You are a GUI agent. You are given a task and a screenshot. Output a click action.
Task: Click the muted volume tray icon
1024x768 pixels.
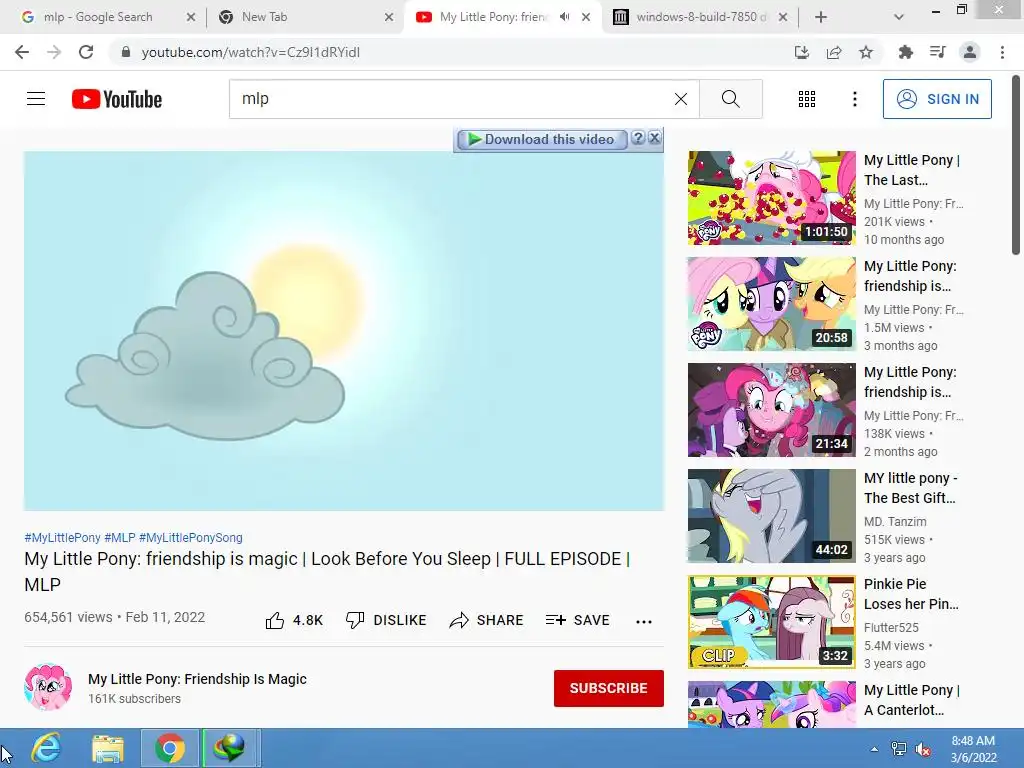(923, 749)
